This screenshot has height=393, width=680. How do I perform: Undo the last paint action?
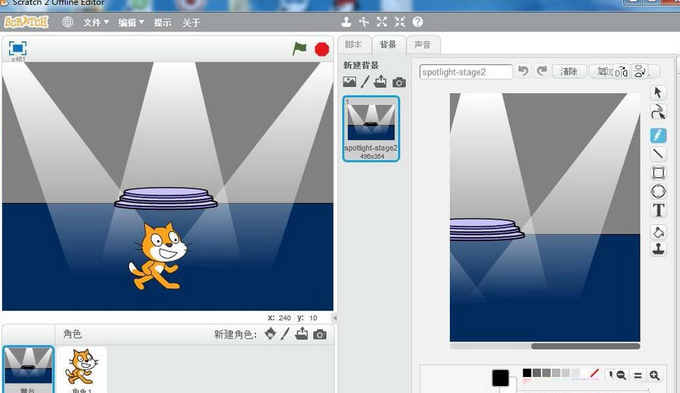pyautogui.click(x=523, y=71)
